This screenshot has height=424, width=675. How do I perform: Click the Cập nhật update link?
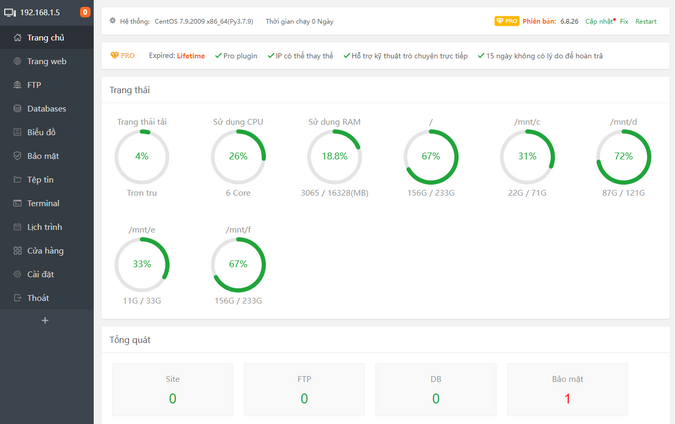(x=599, y=22)
